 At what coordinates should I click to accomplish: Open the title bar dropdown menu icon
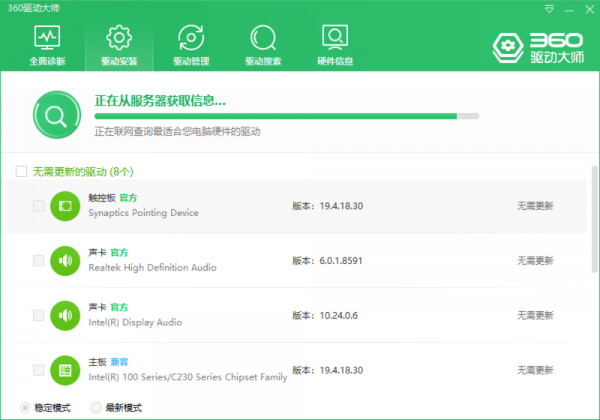(x=549, y=9)
